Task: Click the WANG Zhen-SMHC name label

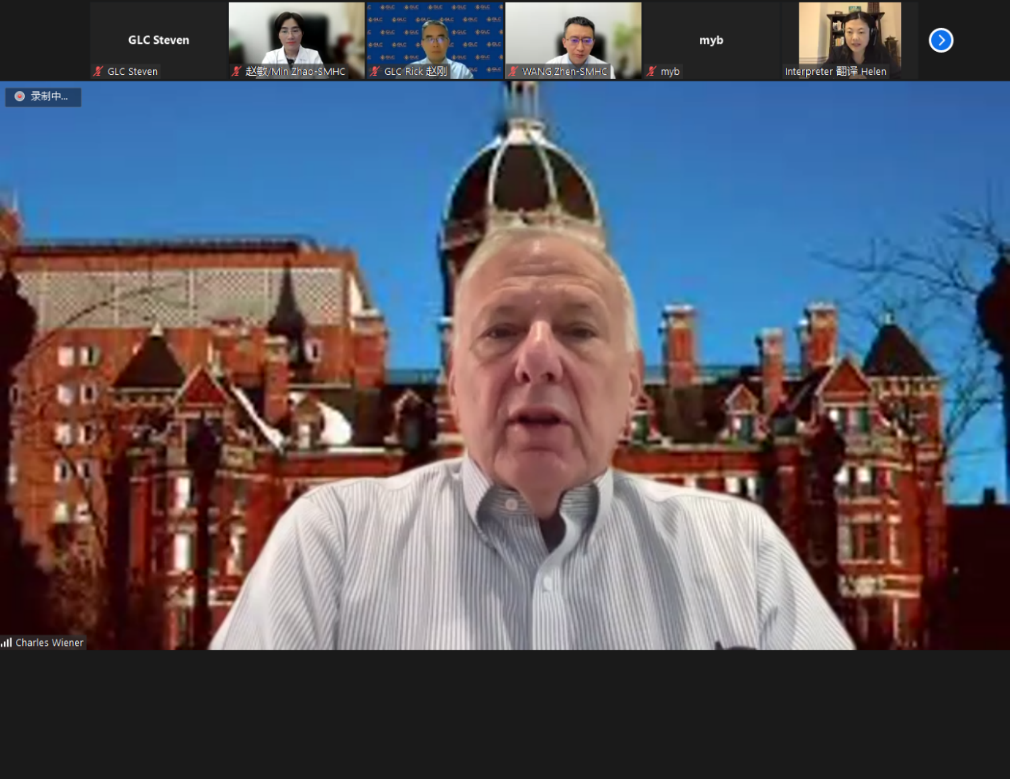Action: pyautogui.click(x=564, y=72)
